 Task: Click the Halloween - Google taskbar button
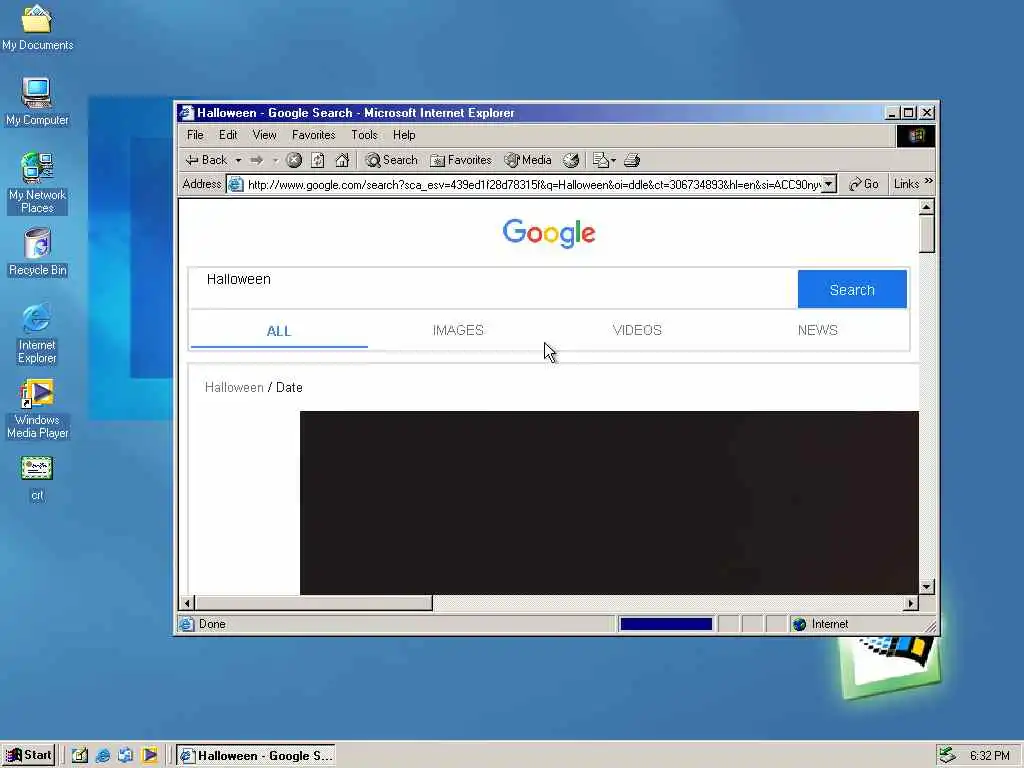pyautogui.click(x=256, y=756)
